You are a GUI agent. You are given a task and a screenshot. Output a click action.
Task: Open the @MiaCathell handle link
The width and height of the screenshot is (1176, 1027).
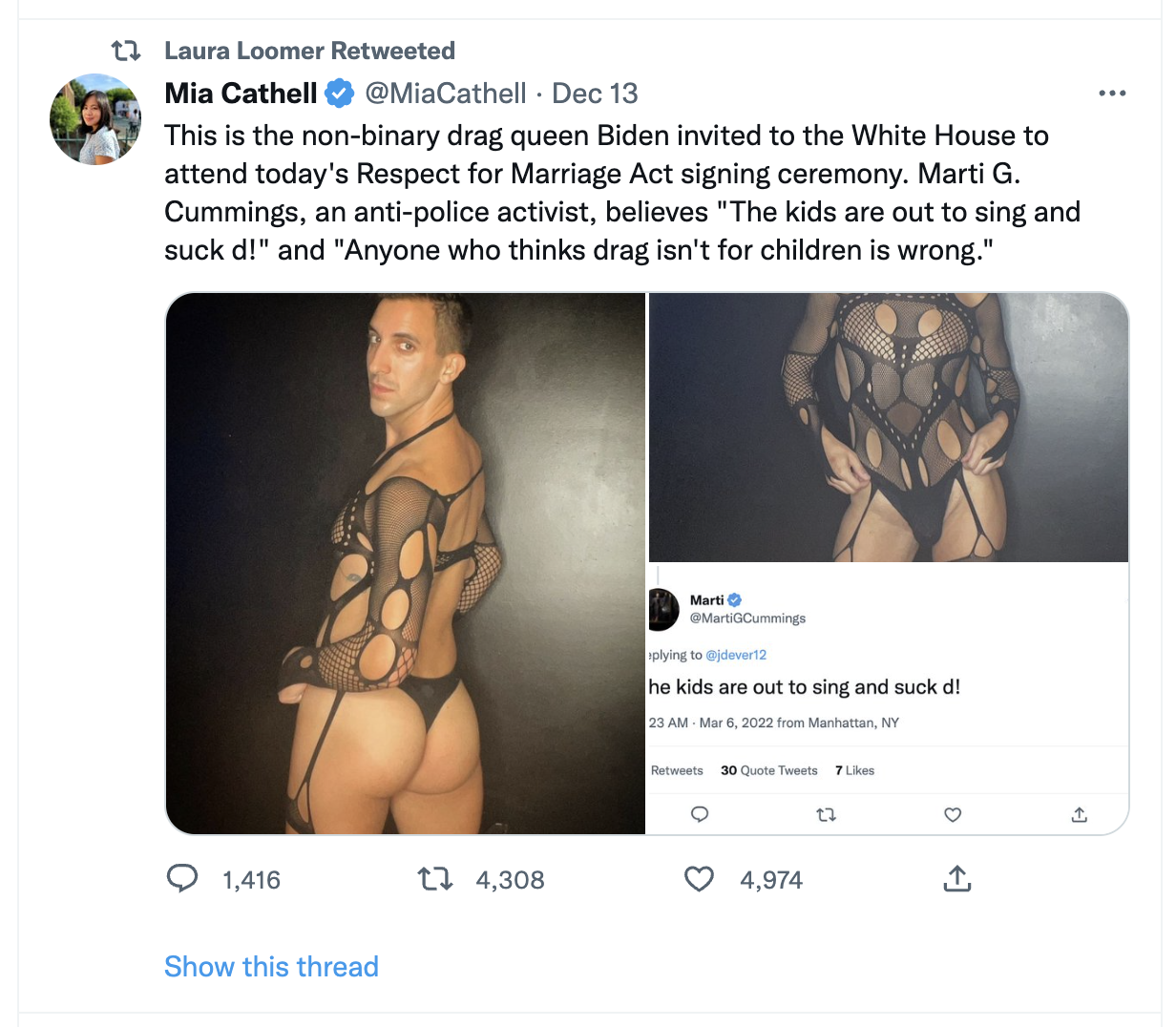[446, 94]
